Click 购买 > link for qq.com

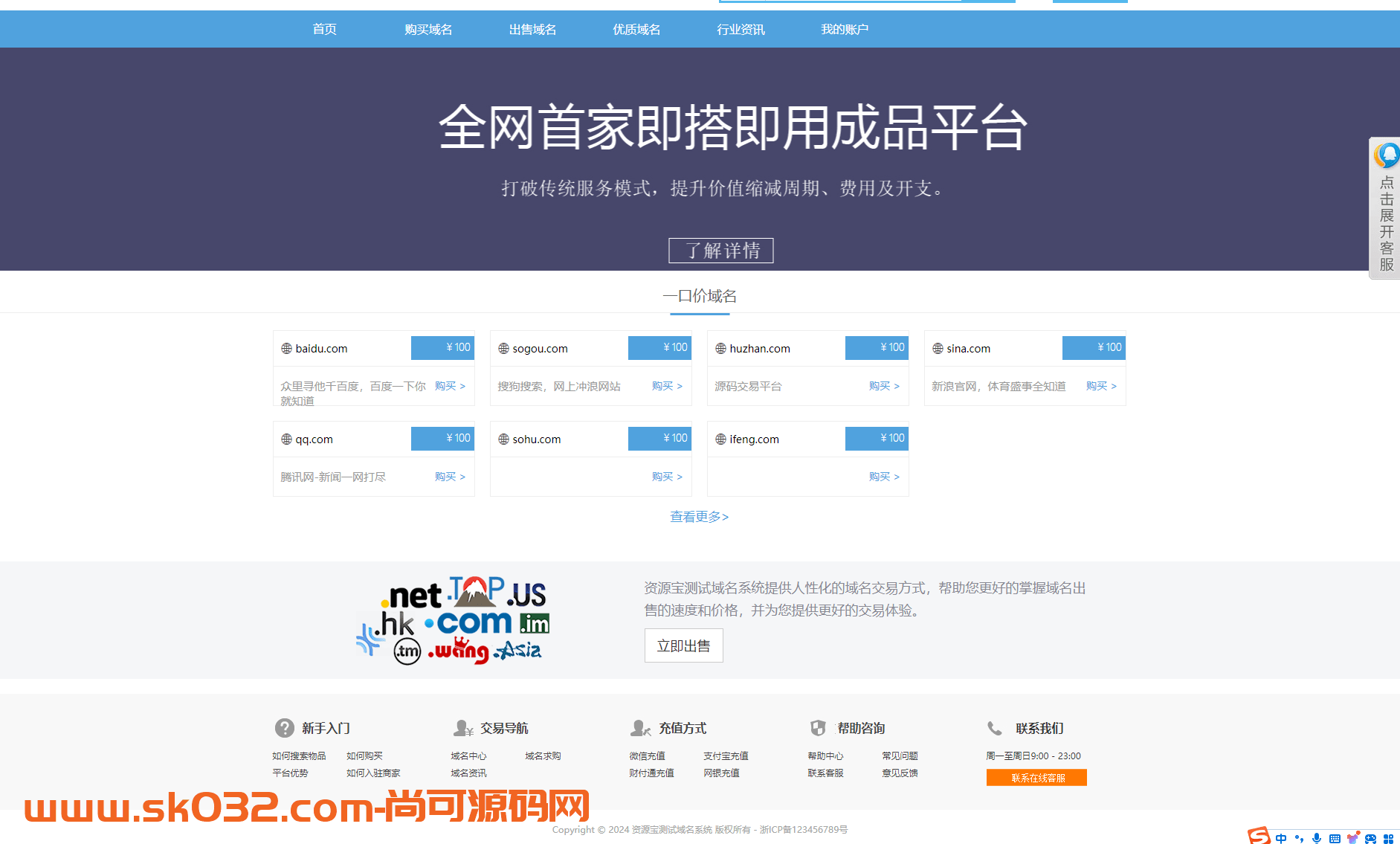coord(450,477)
